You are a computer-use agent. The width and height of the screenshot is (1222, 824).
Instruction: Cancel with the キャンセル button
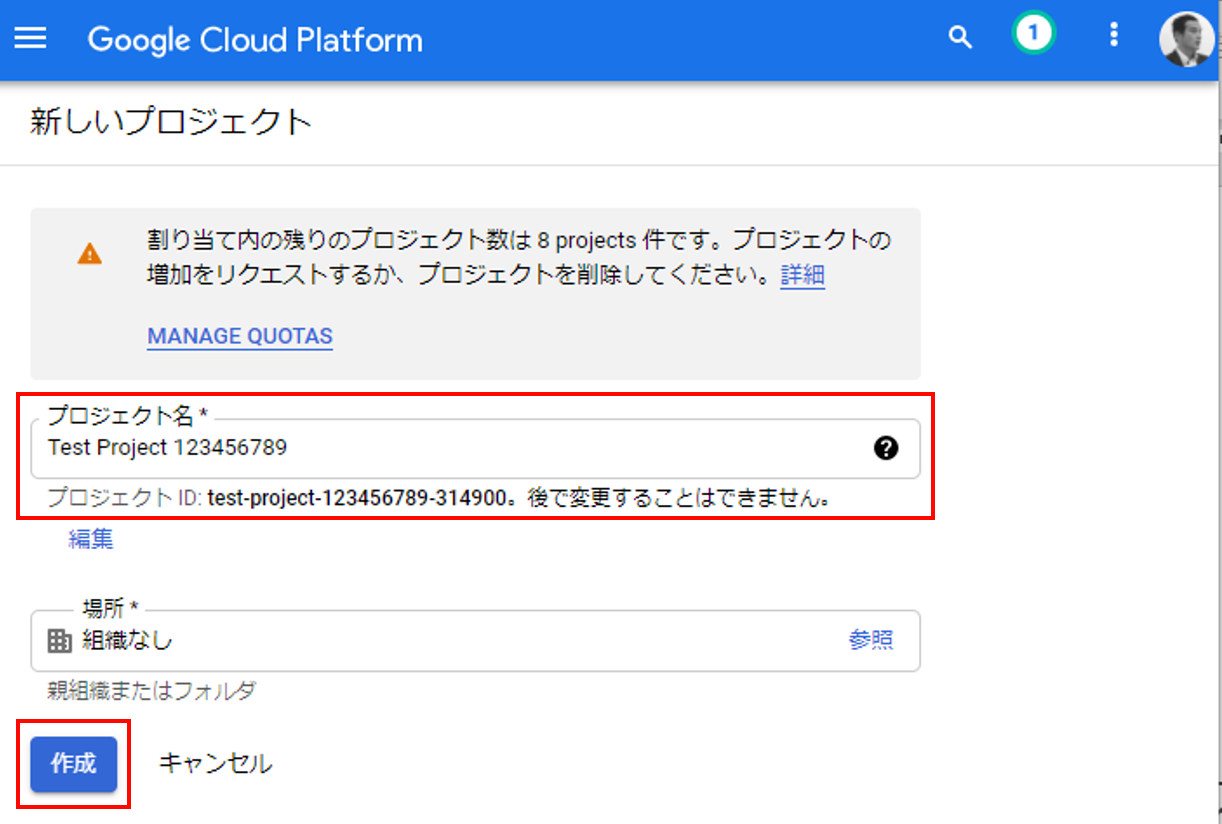(x=215, y=764)
